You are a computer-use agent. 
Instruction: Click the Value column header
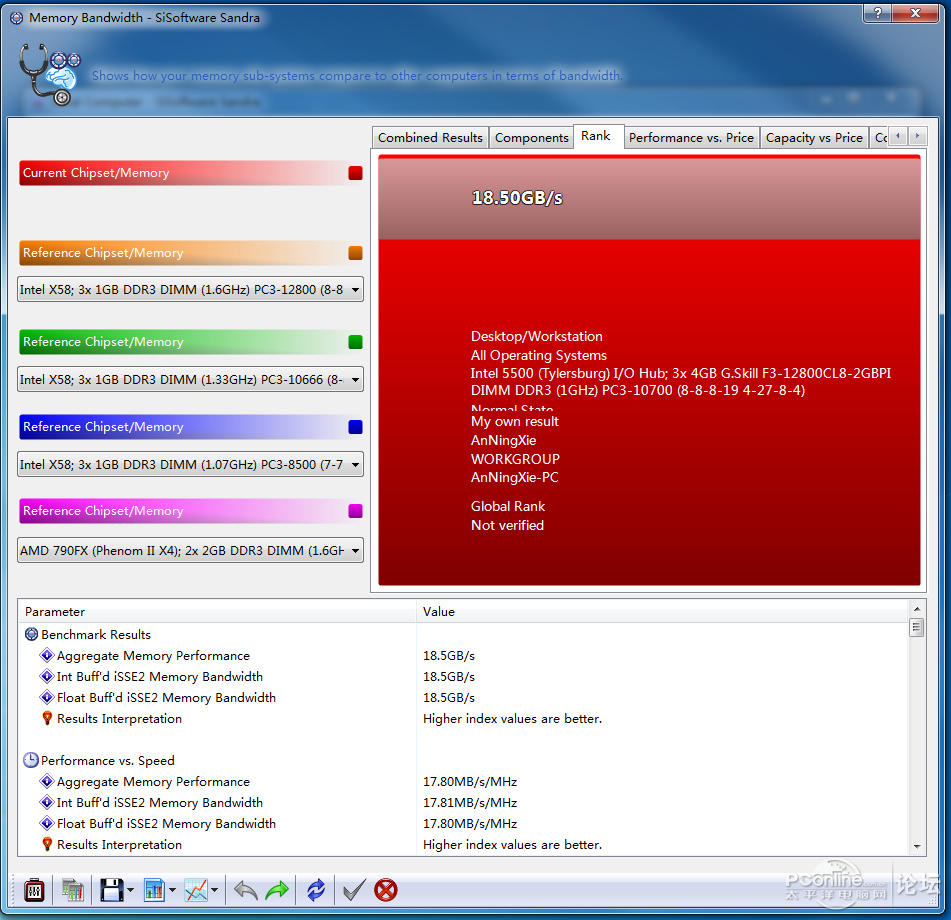(x=662, y=612)
